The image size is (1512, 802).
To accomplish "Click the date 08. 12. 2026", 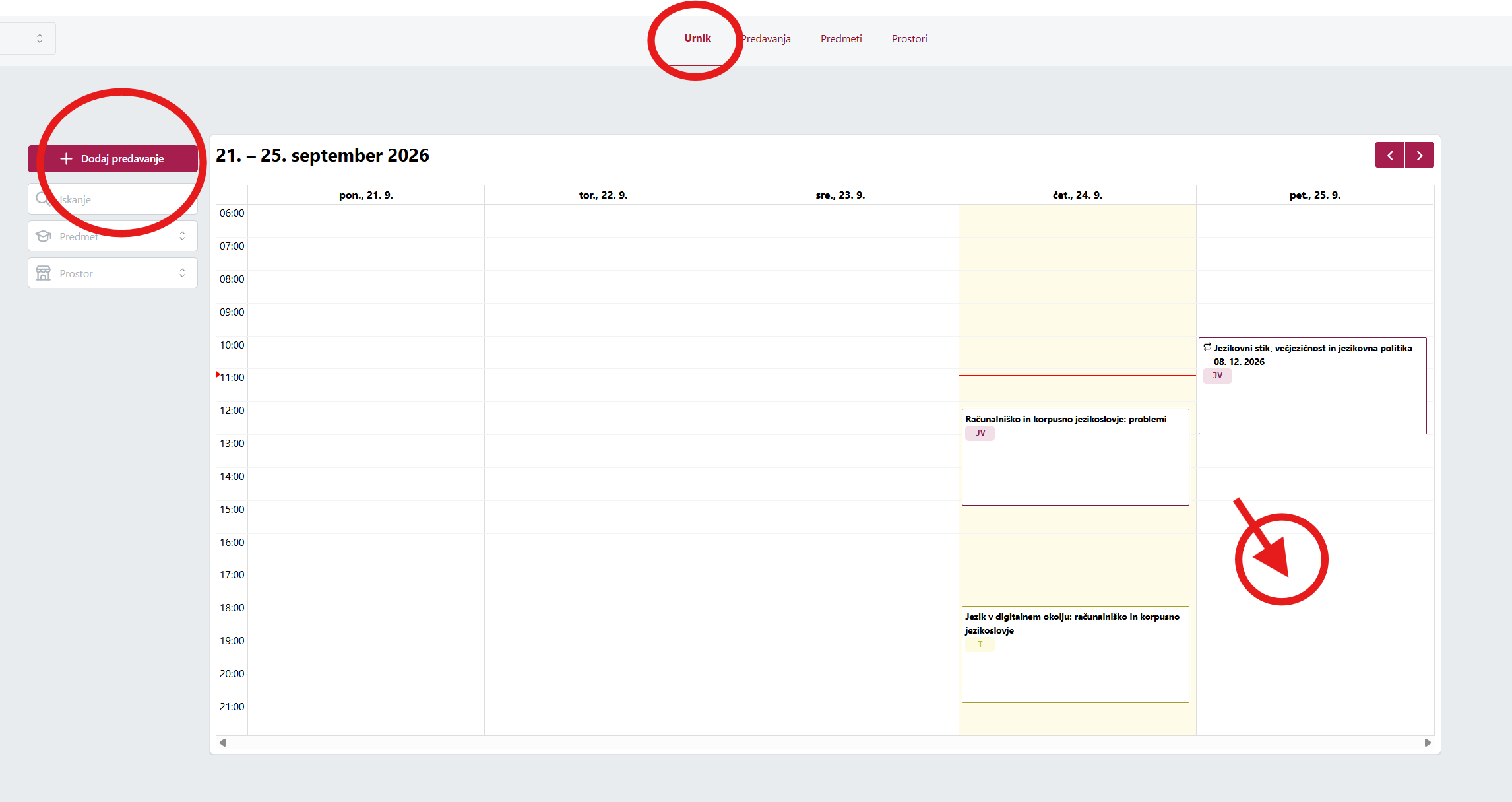I will tap(1239, 362).
